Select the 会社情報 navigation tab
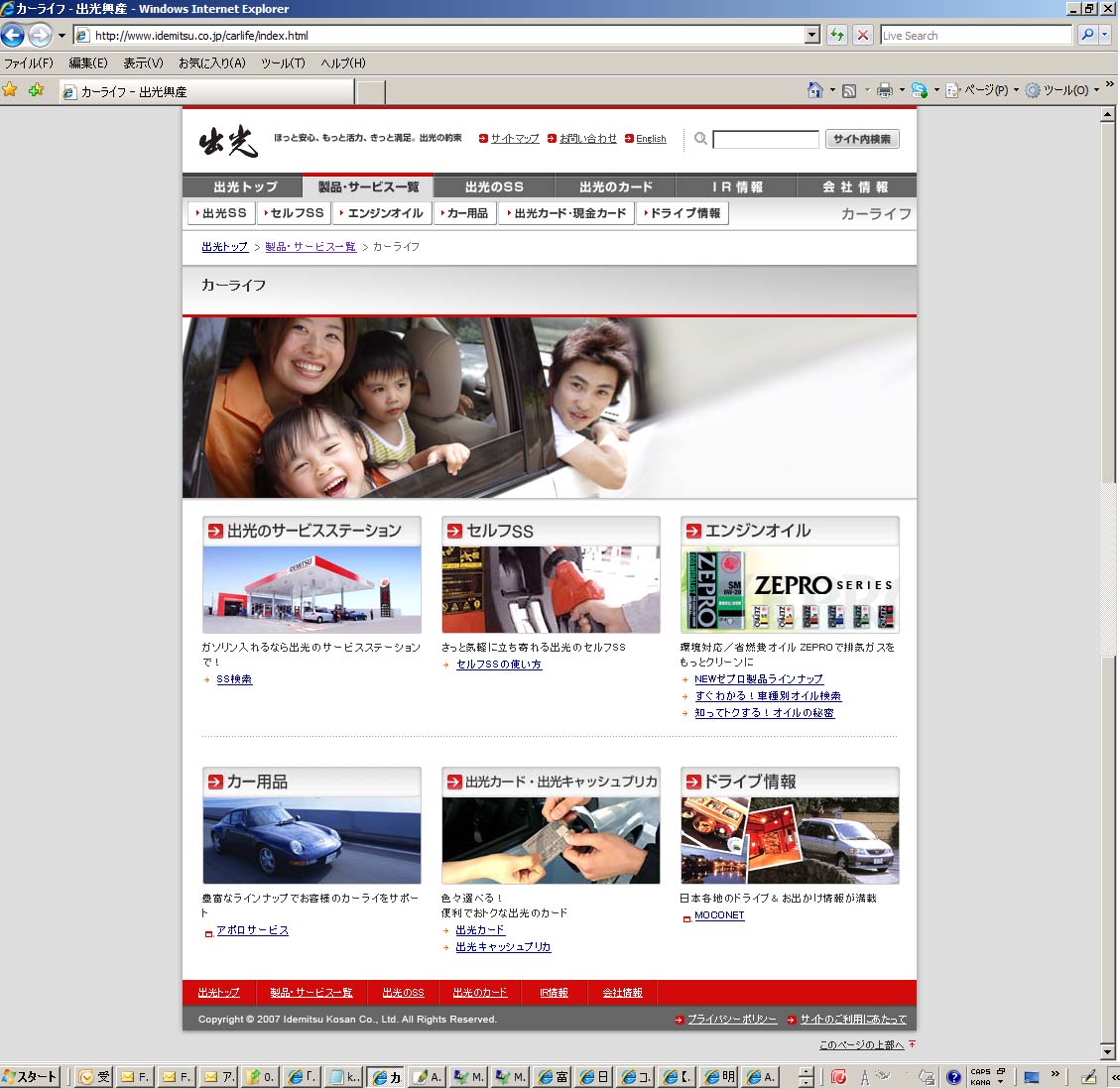Image resolution: width=1120 pixels, height=1089 pixels. [x=856, y=186]
